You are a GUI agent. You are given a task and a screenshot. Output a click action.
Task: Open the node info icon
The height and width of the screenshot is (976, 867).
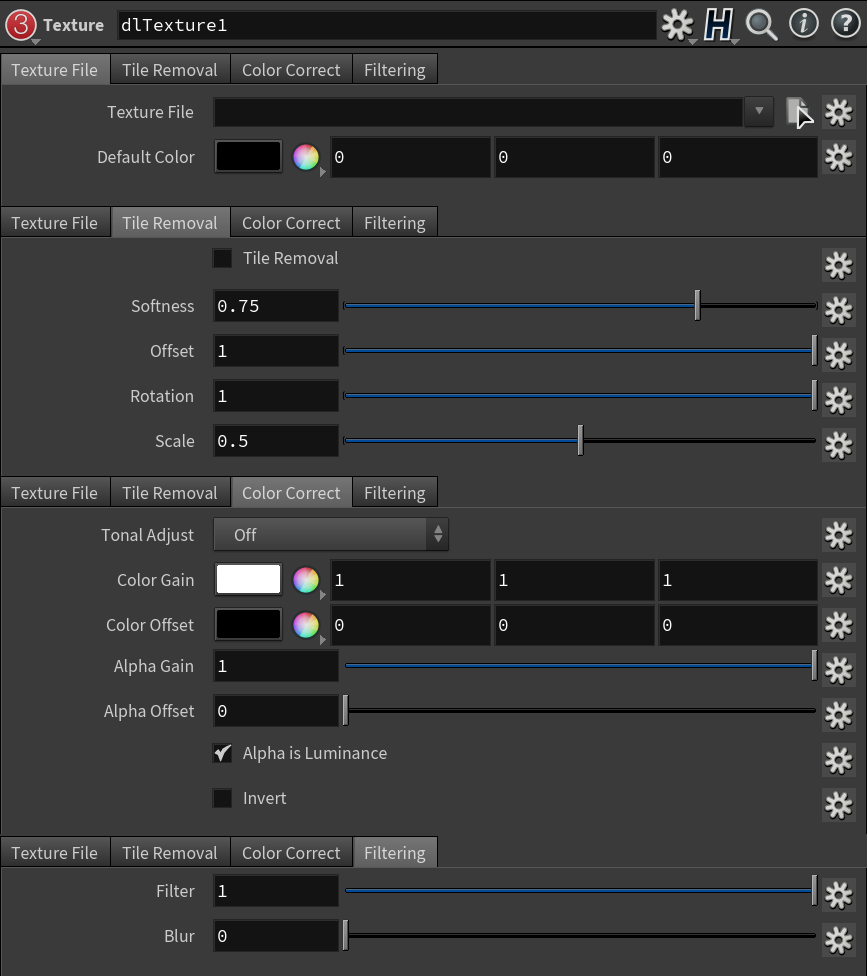click(x=803, y=25)
